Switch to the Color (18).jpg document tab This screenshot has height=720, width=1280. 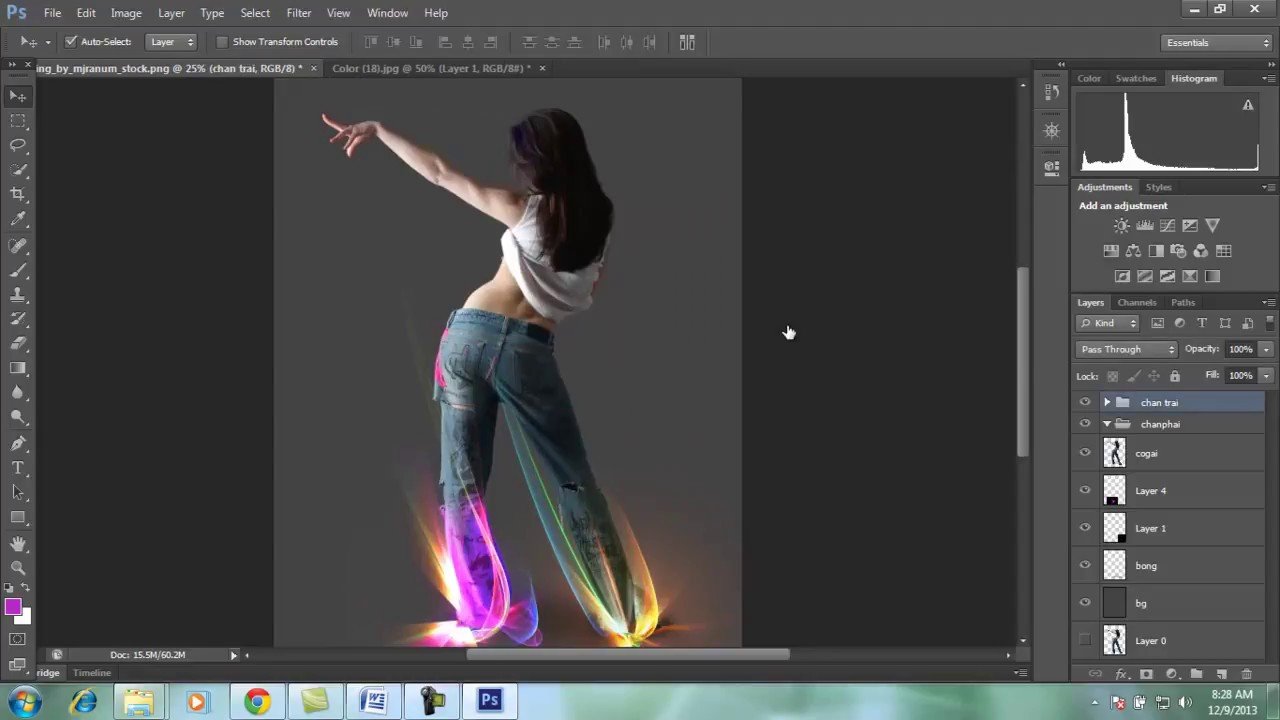pos(435,68)
